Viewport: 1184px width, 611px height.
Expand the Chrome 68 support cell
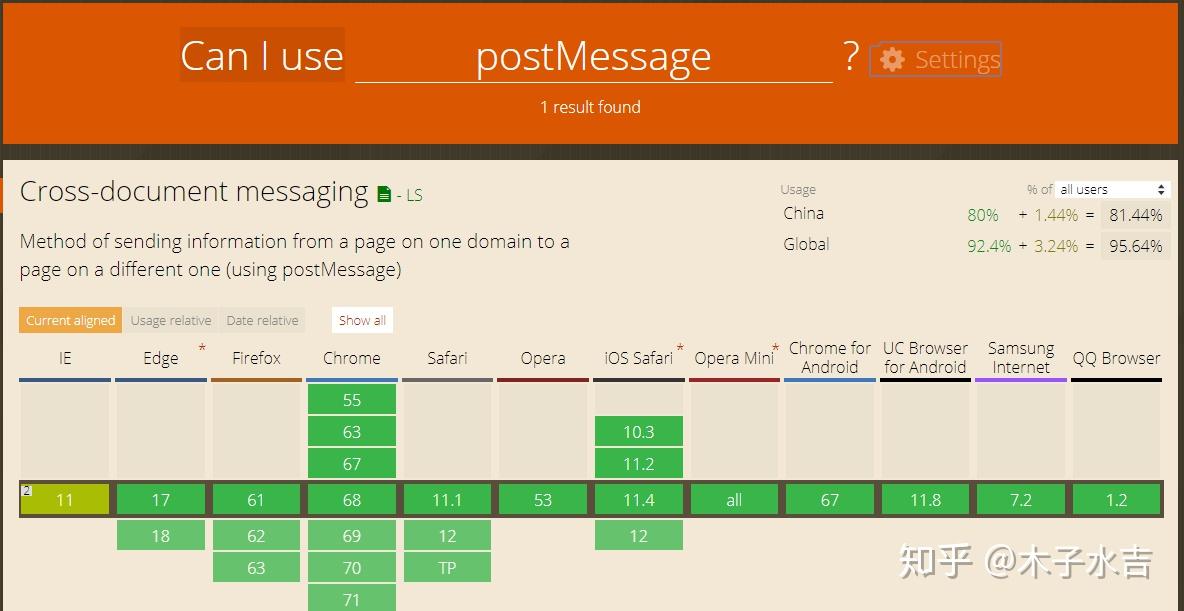point(352,499)
